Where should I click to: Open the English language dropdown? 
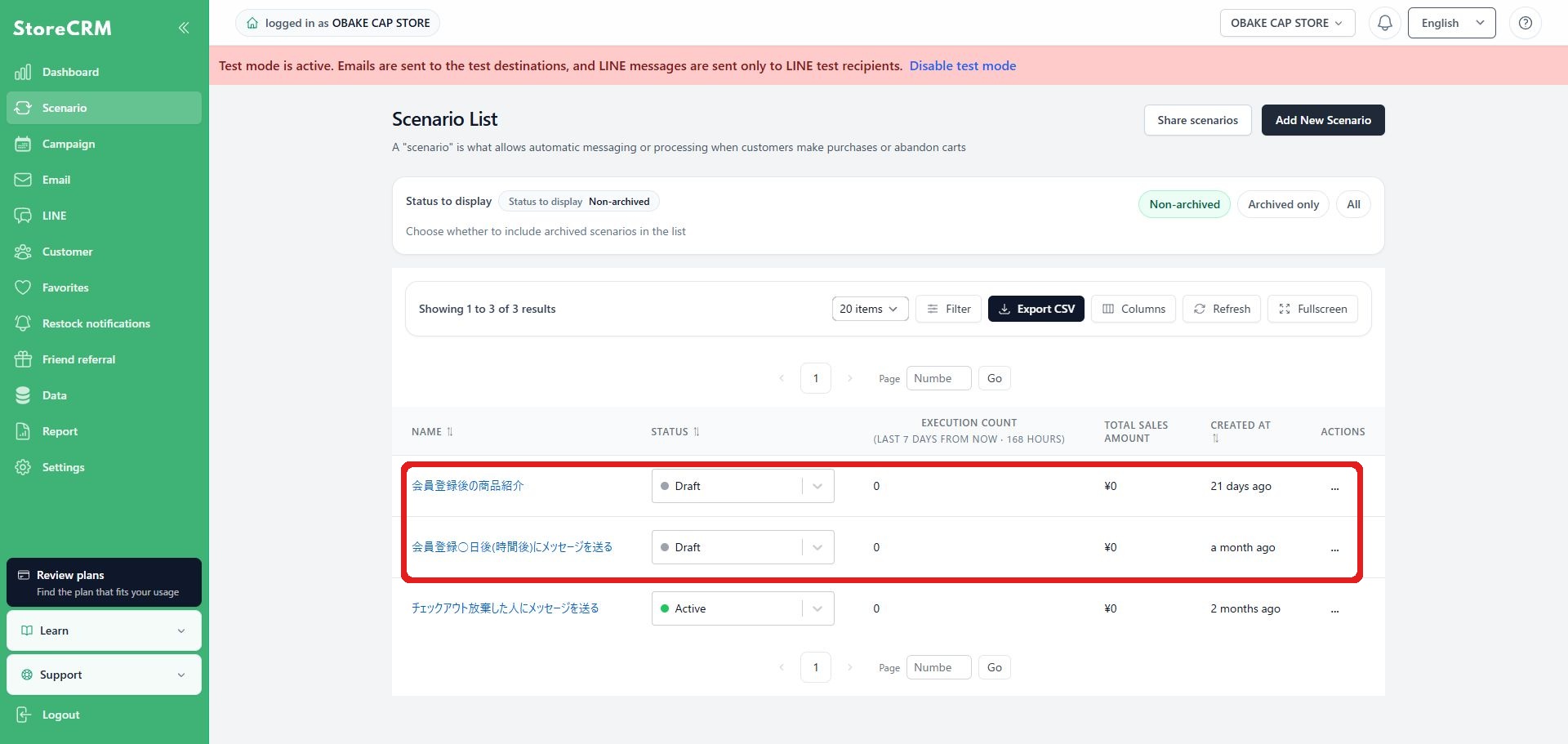pos(1451,23)
